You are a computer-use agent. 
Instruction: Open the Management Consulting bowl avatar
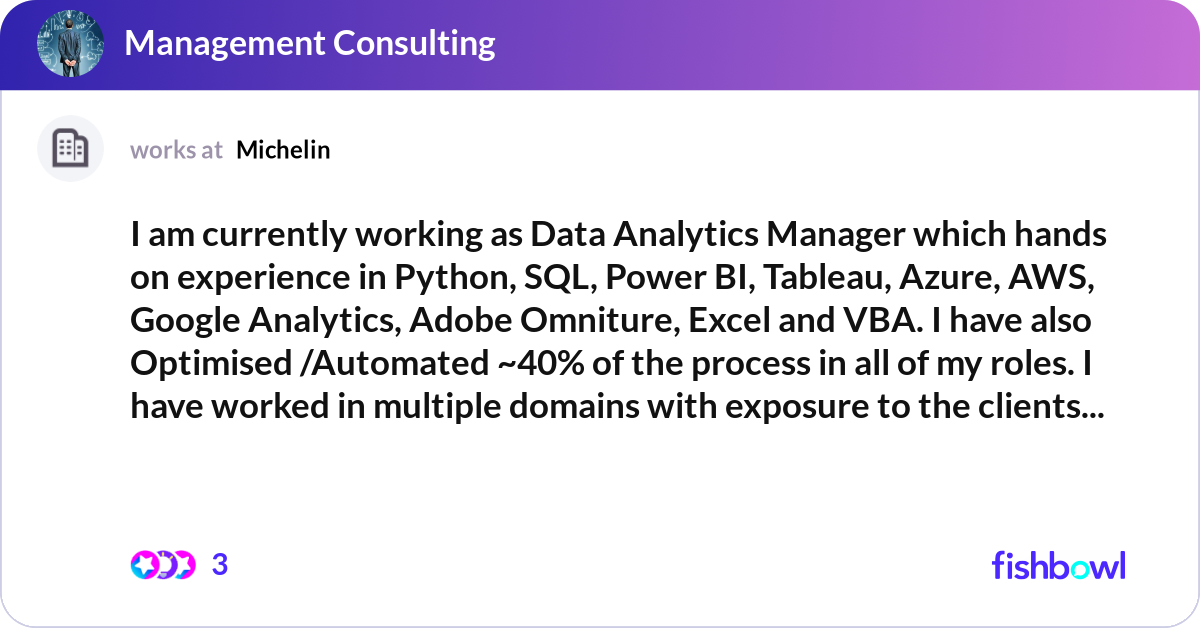coord(71,43)
